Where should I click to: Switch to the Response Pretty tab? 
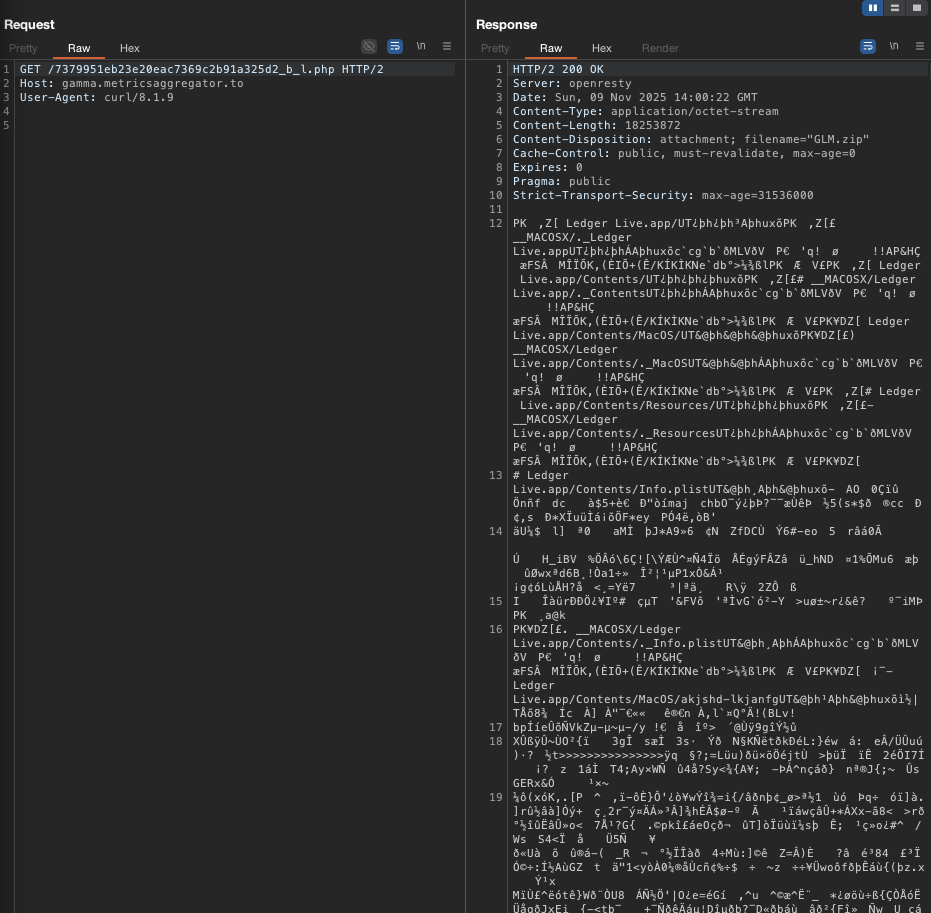(495, 48)
